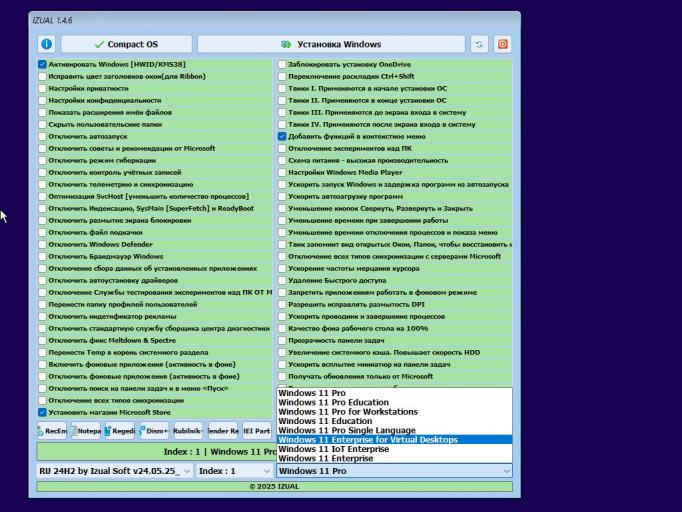Select Windows 11 Pro Single Language

pyautogui.click(x=394, y=431)
